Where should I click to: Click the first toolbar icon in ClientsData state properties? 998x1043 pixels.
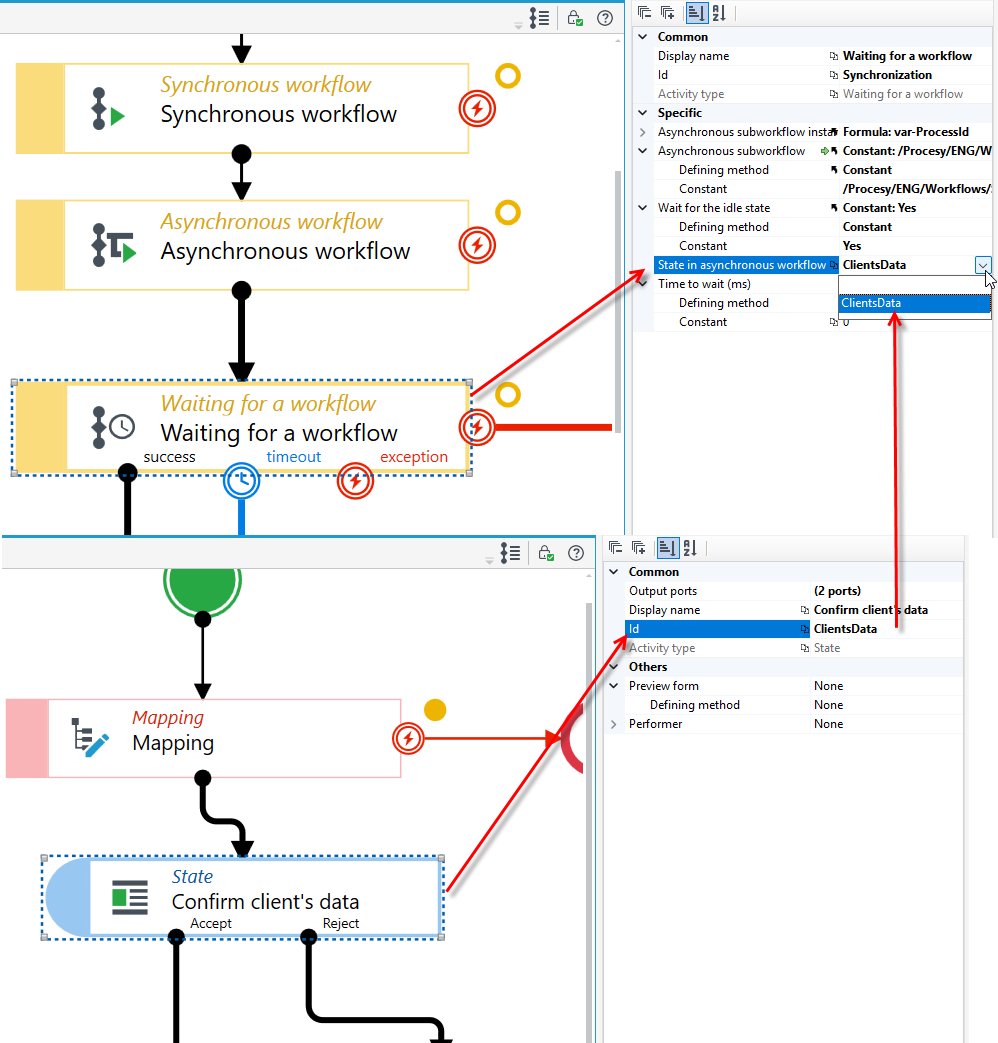(x=615, y=547)
